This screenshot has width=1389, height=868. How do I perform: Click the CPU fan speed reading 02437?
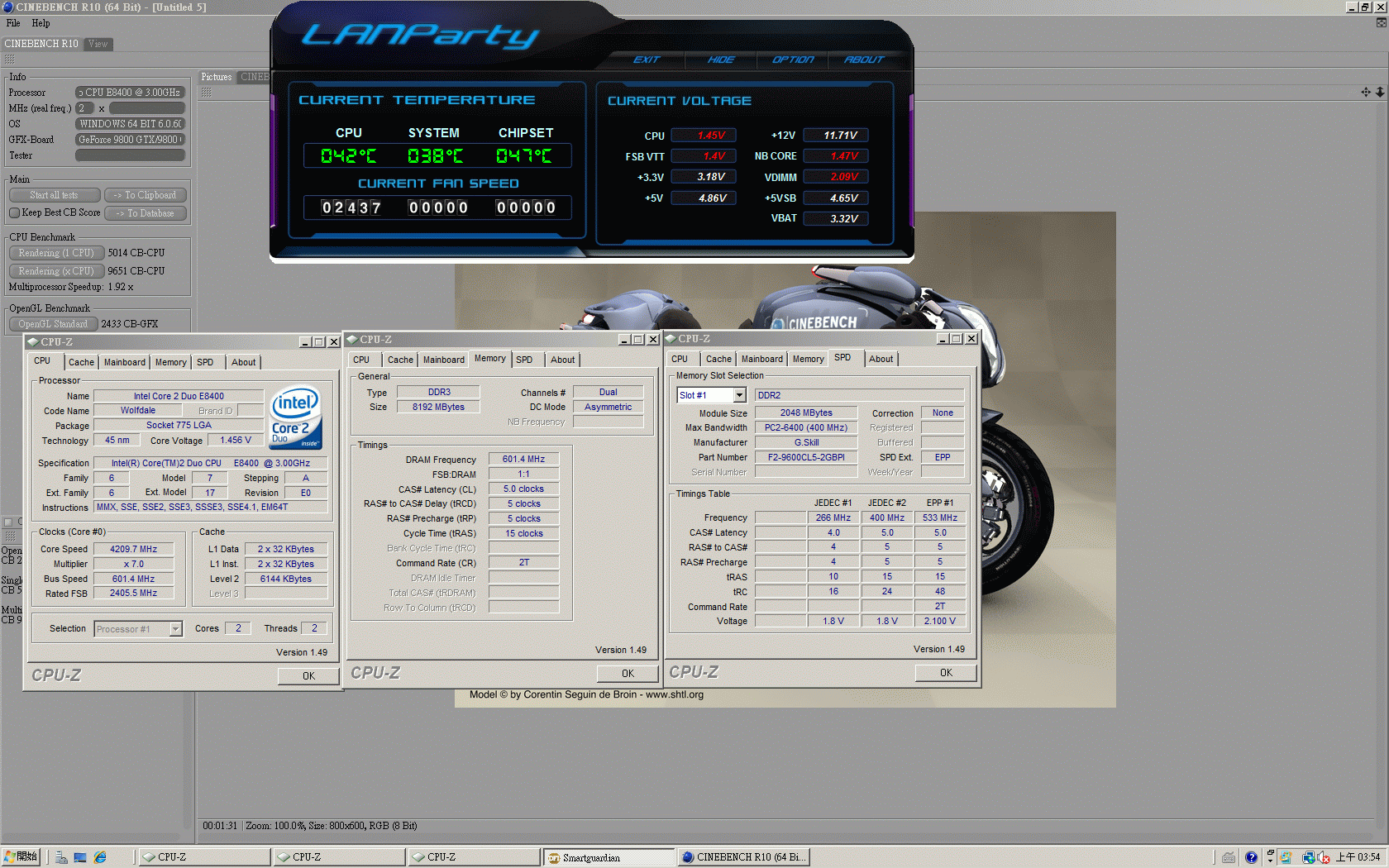351,208
